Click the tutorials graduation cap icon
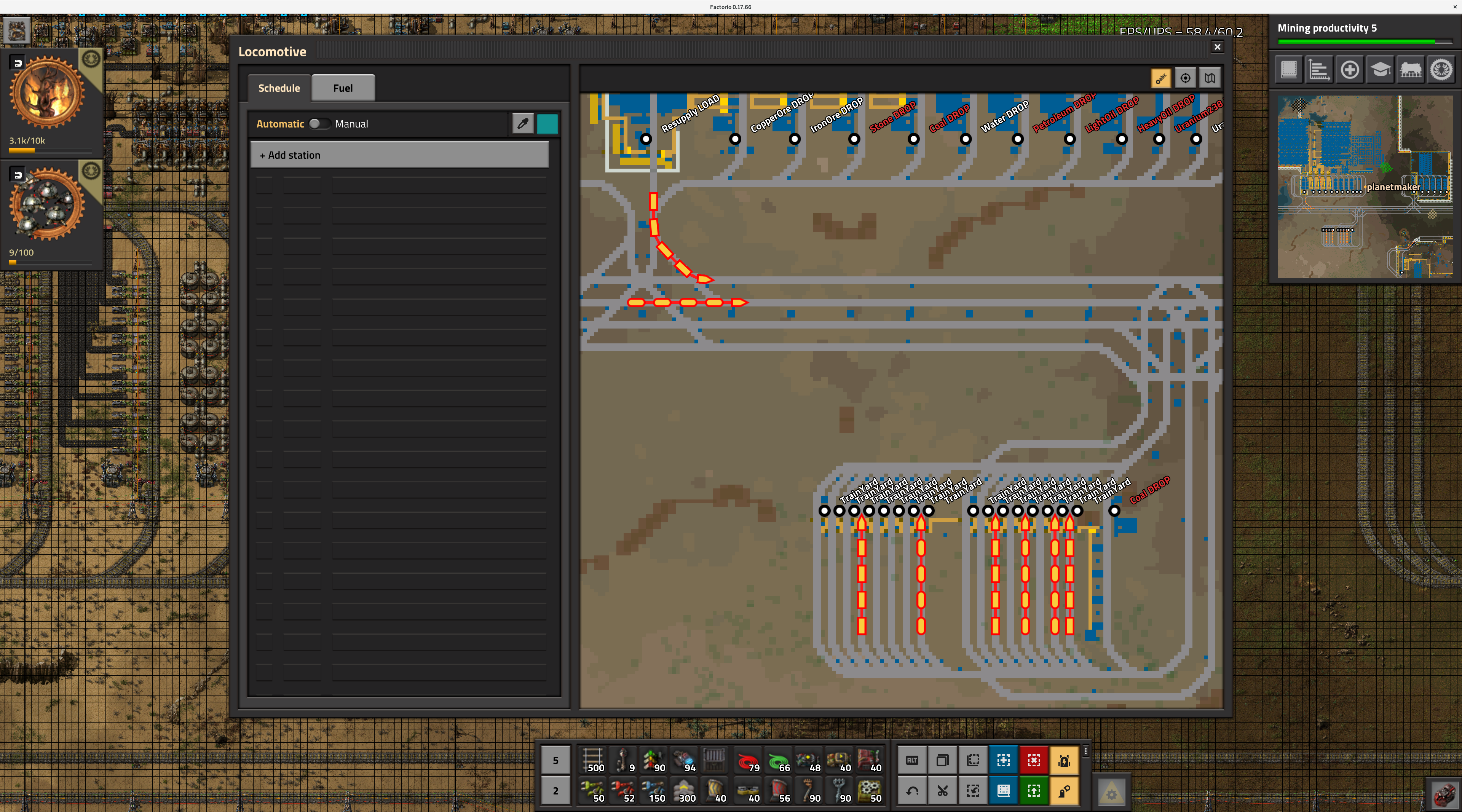1462x812 pixels. (x=1380, y=70)
